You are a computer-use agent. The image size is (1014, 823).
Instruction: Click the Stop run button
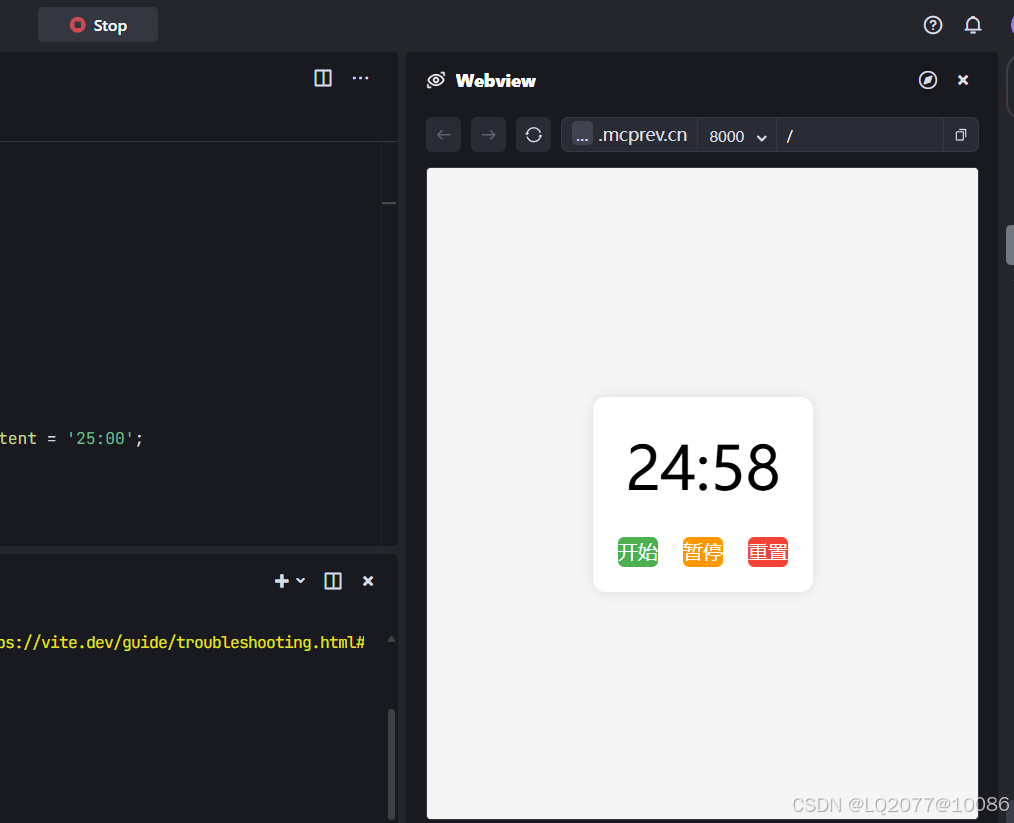(98, 25)
